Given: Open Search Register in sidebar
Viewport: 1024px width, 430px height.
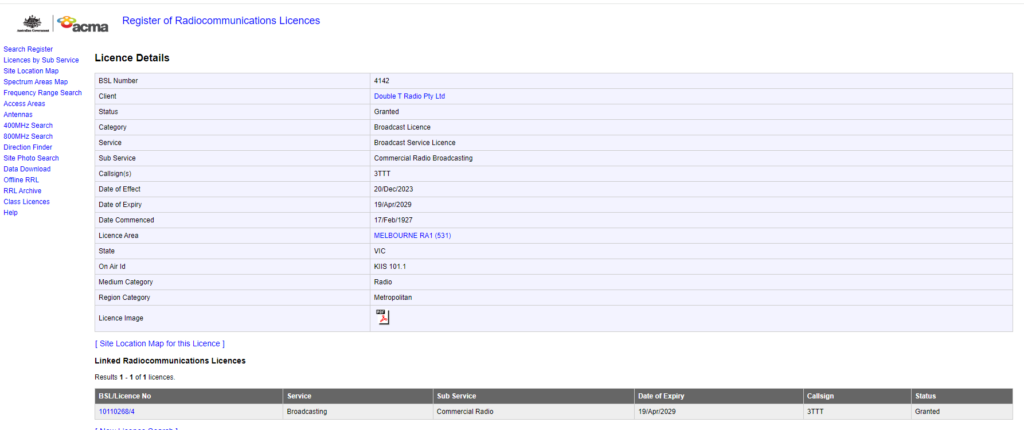Looking at the screenshot, I should (x=28, y=49).
